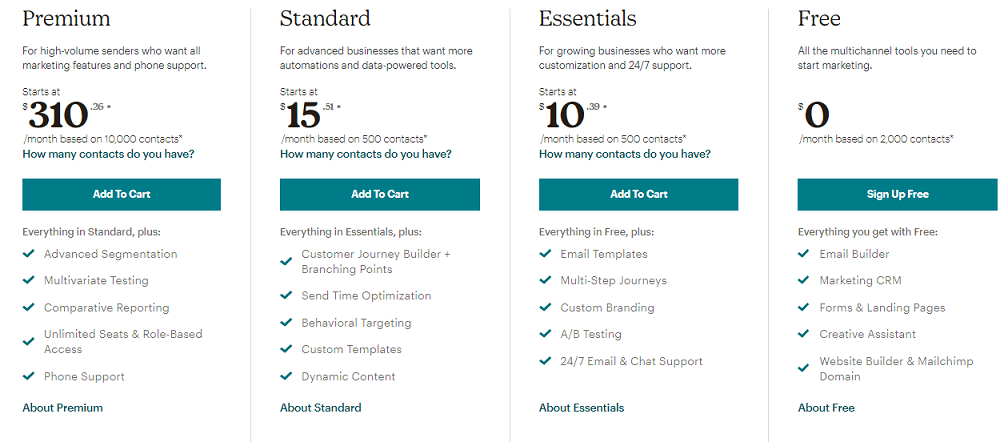
Task: Go to the About Free link
Action: point(826,407)
